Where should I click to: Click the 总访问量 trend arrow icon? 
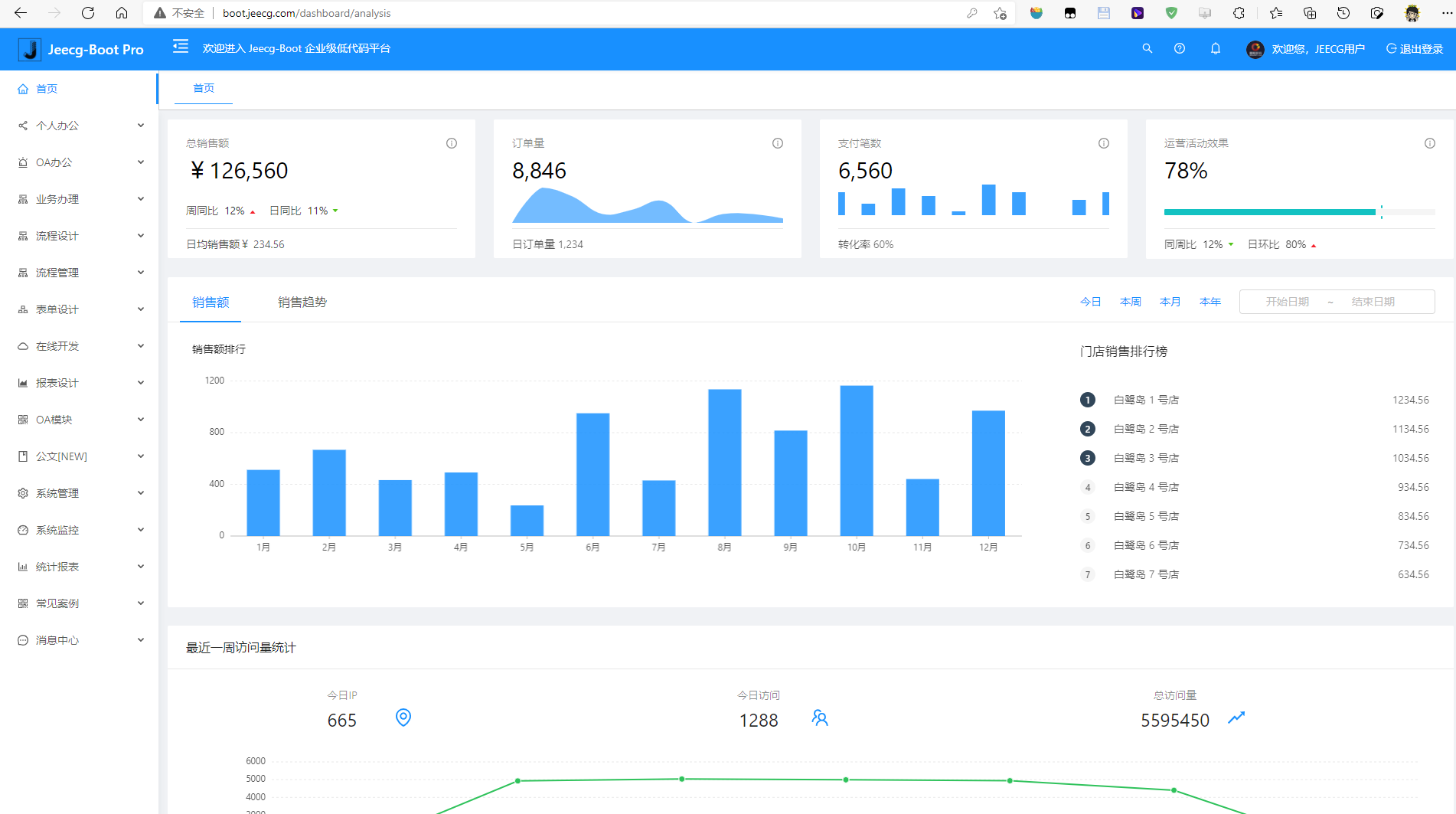[1236, 718]
